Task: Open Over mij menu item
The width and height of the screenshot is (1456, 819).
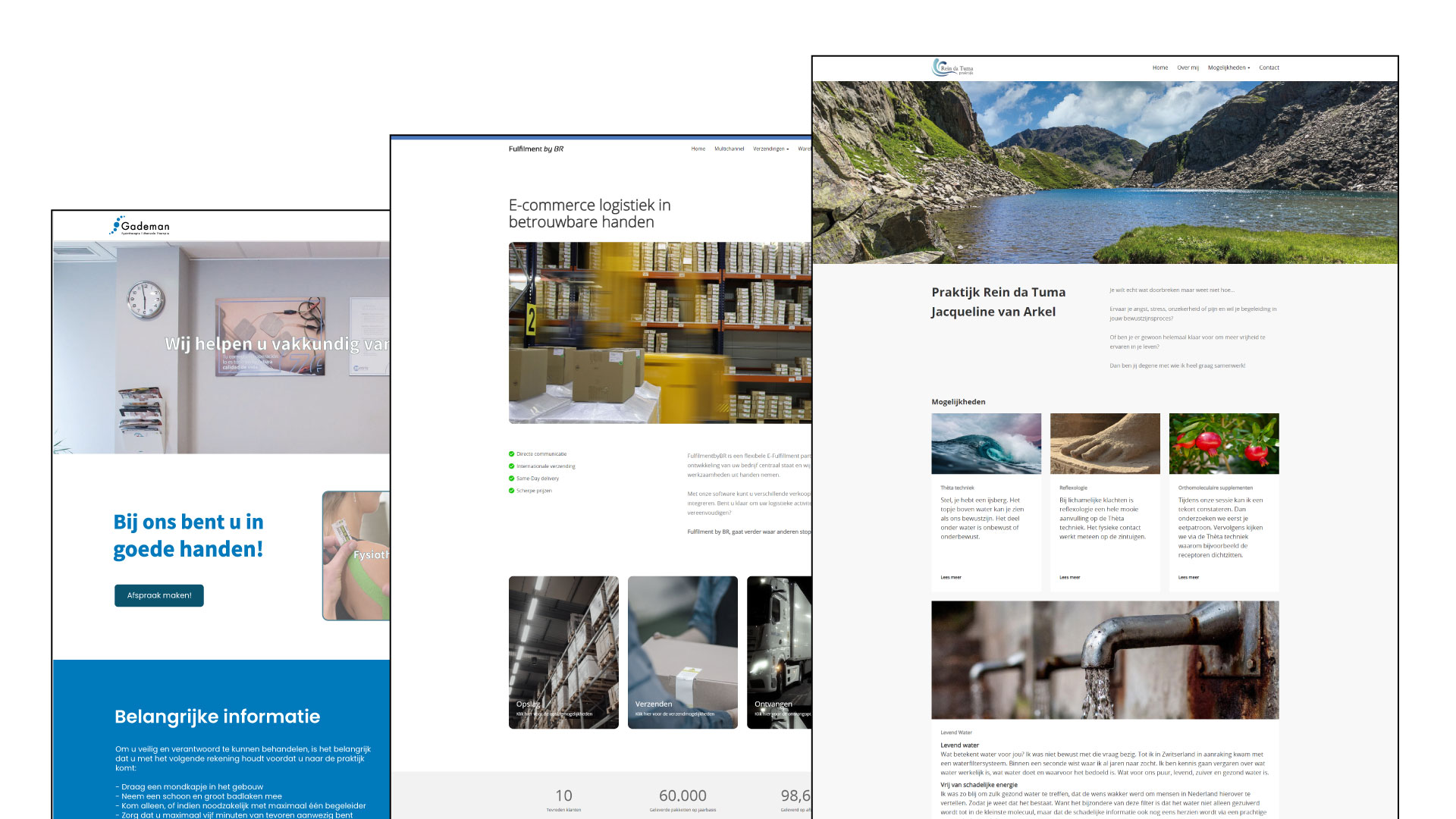Action: (1188, 67)
